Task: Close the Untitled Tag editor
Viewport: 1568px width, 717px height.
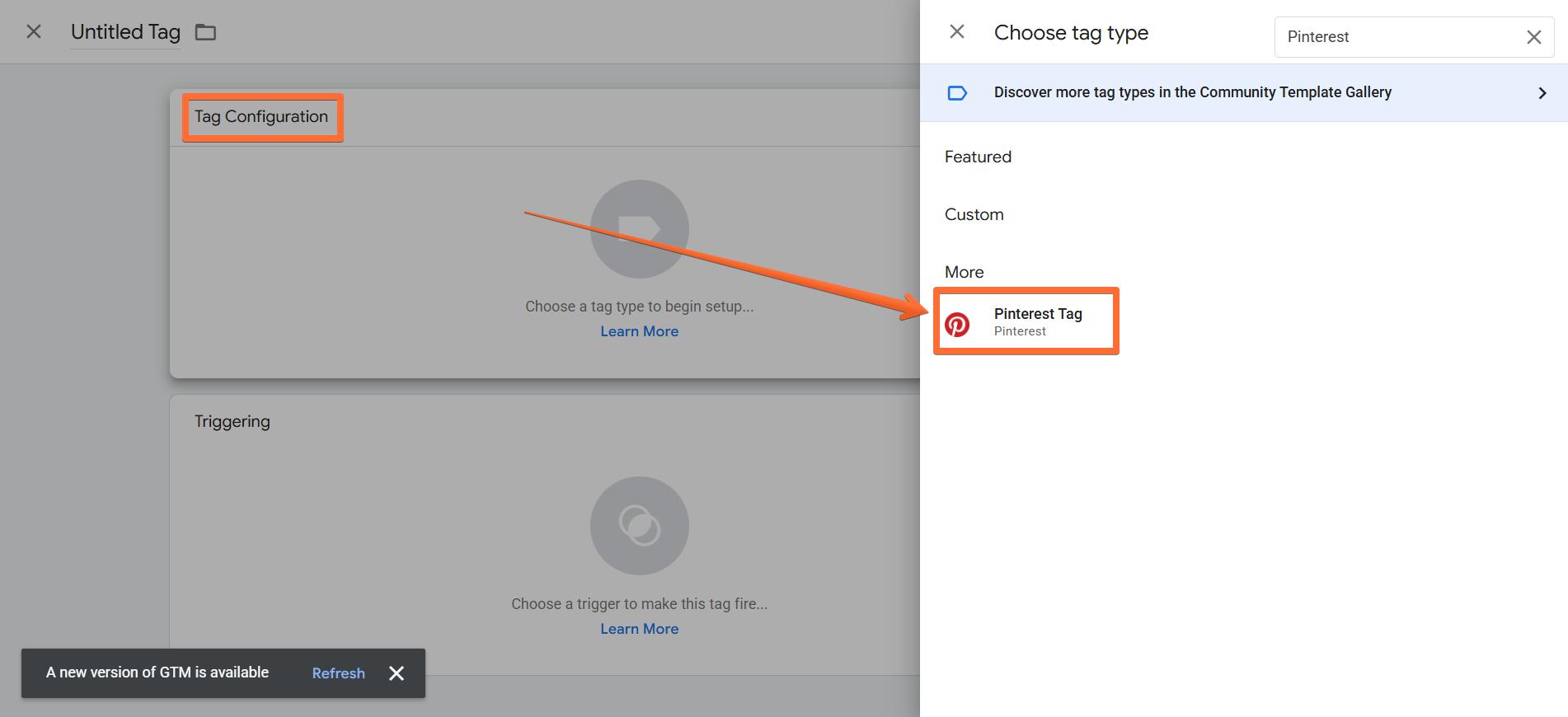Action: pos(34,32)
